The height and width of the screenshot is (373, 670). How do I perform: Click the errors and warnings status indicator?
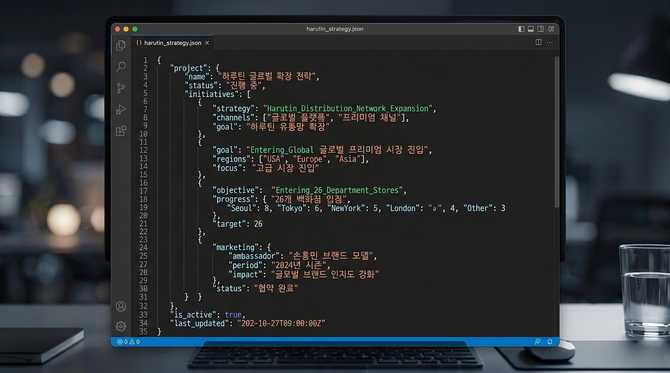pyautogui.click(x=129, y=342)
